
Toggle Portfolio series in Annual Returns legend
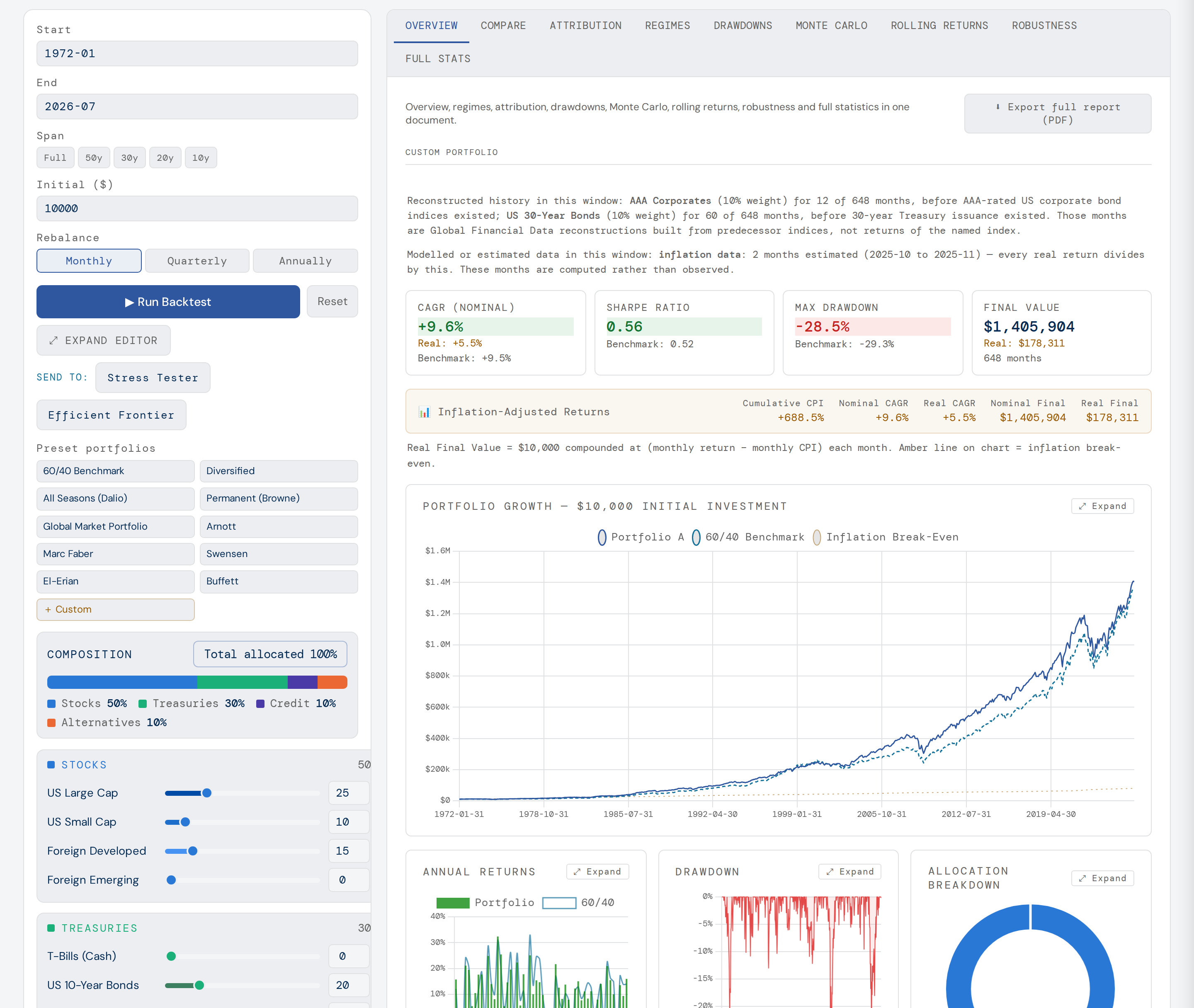453,903
